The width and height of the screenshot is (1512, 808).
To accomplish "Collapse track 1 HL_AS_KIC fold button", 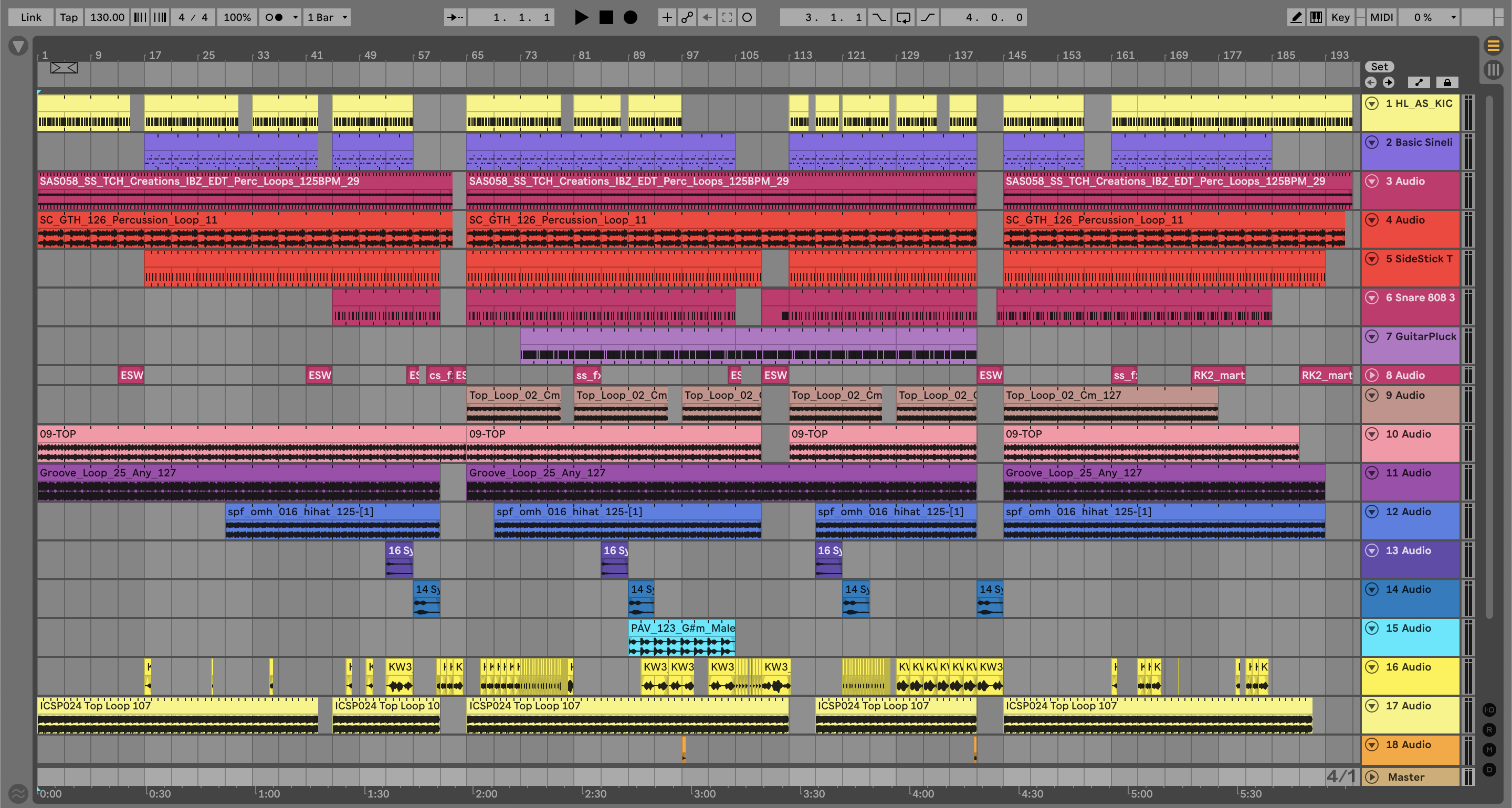I will (x=1372, y=104).
